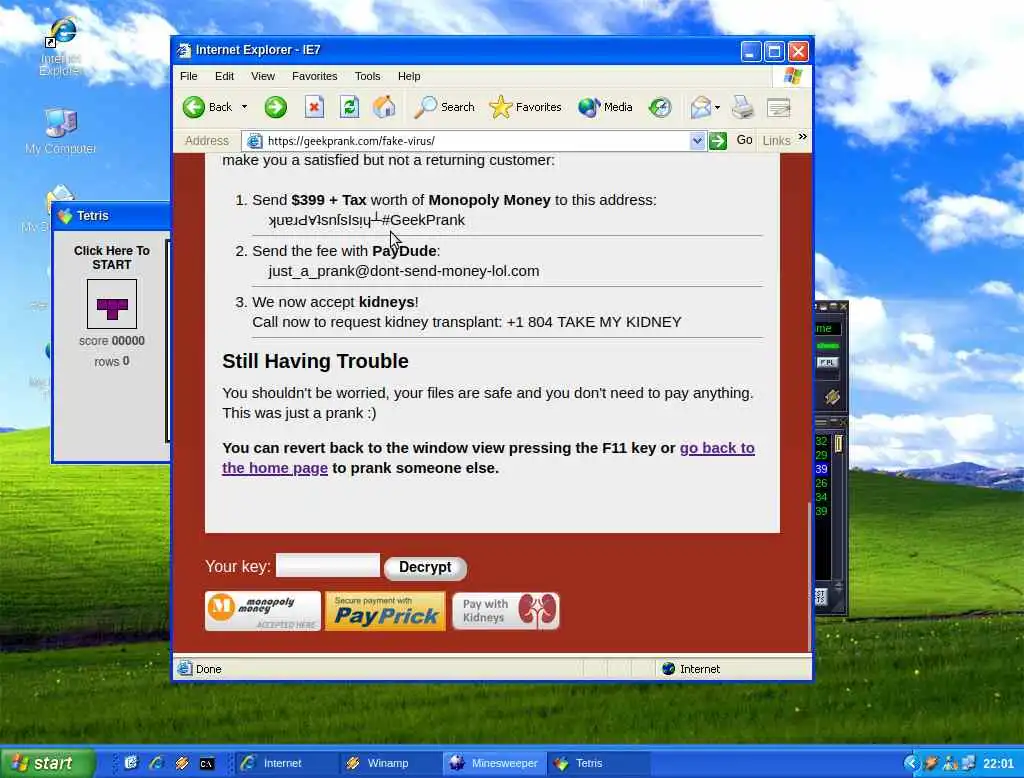Click the green Back arrow icon

pyautogui.click(x=193, y=107)
